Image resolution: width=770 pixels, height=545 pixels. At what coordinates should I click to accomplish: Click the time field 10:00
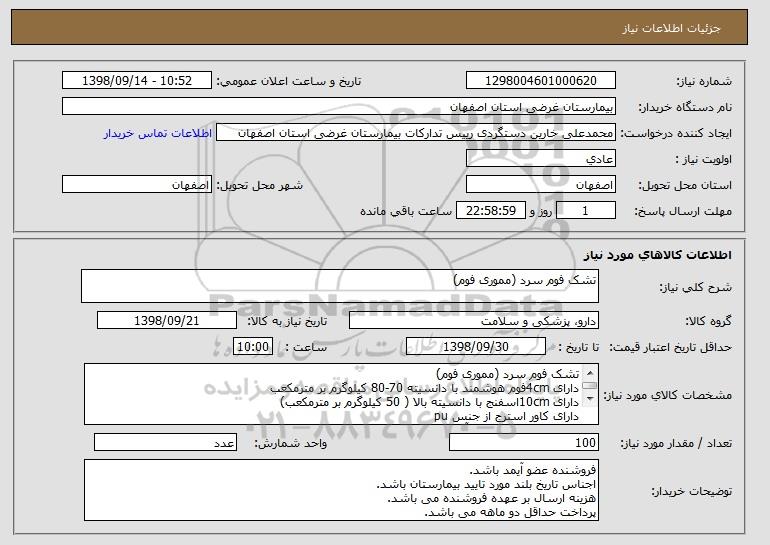pos(253,347)
